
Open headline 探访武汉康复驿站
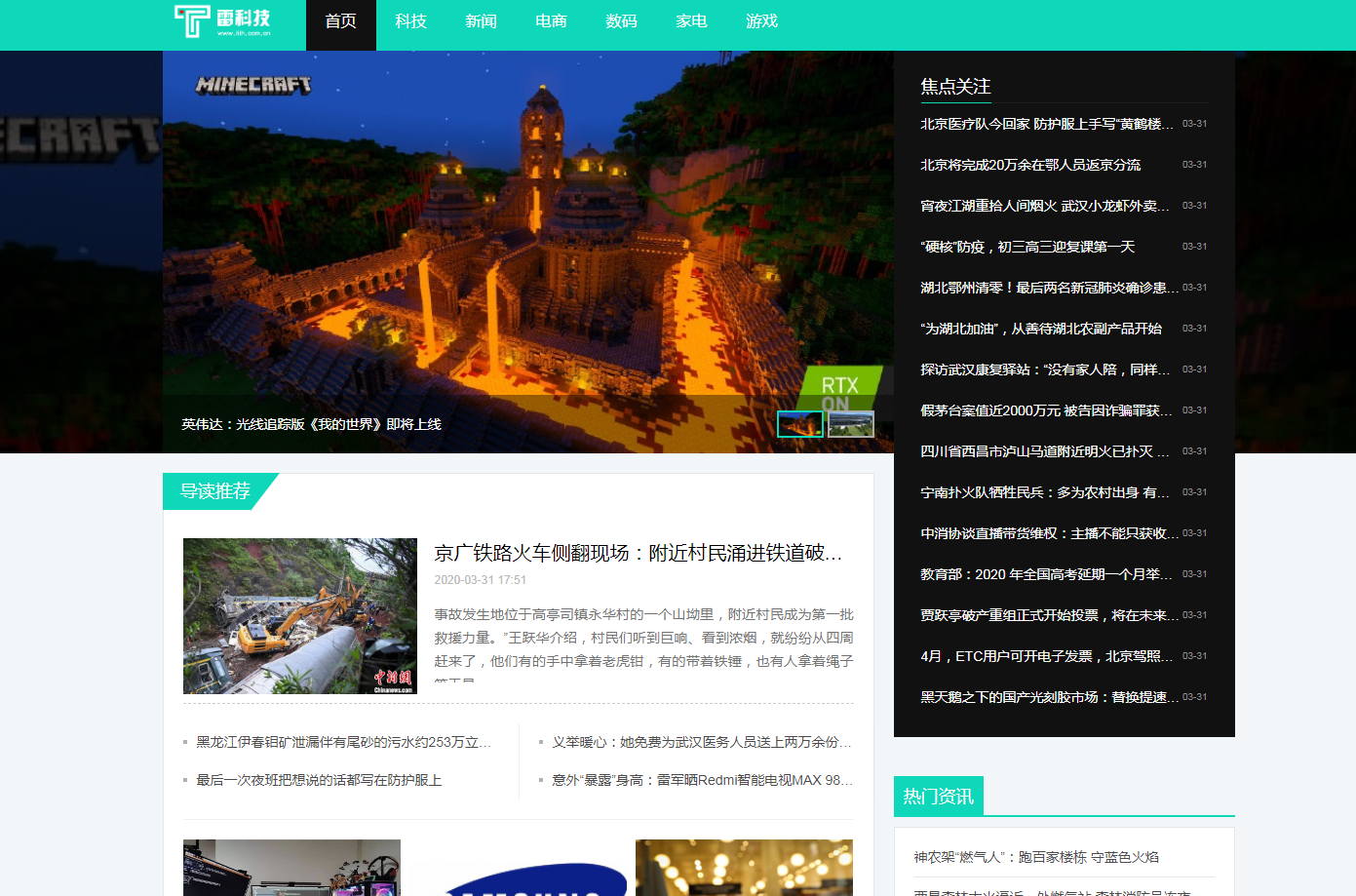1045,370
